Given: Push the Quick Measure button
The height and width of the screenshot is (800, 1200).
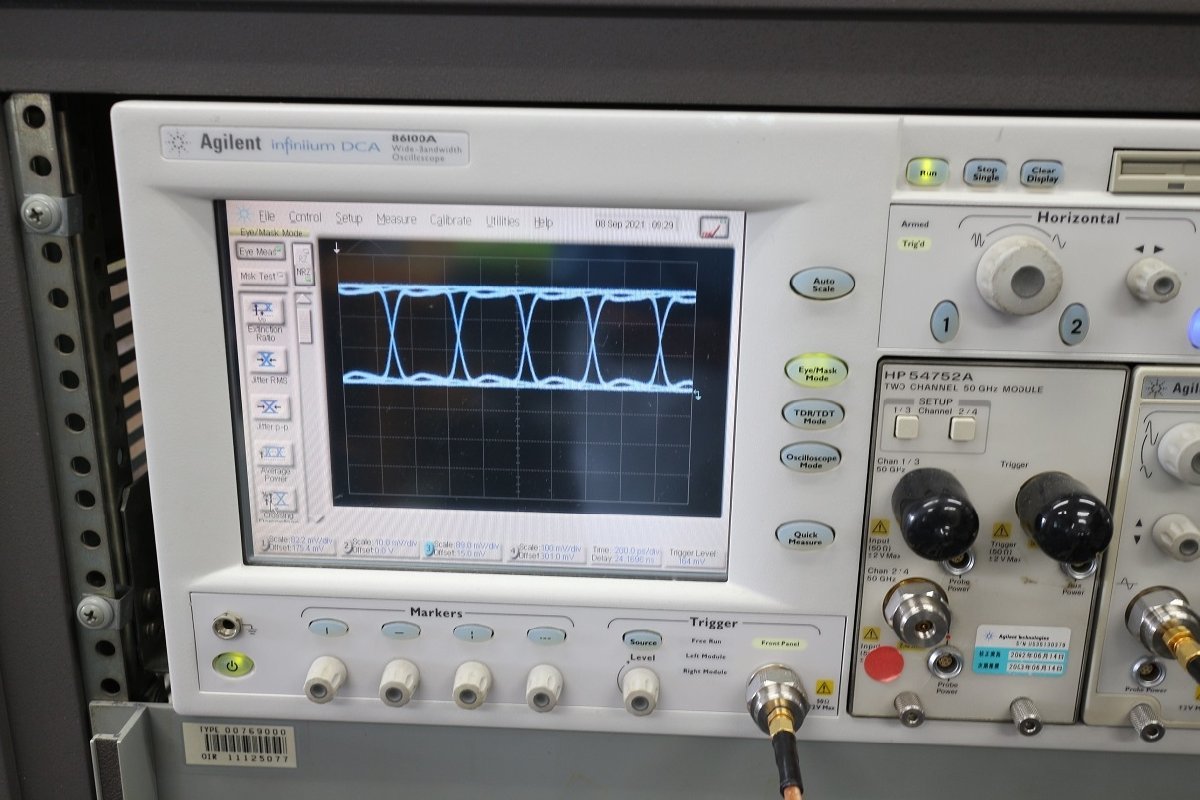Looking at the screenshot, I should click(805, 535).
